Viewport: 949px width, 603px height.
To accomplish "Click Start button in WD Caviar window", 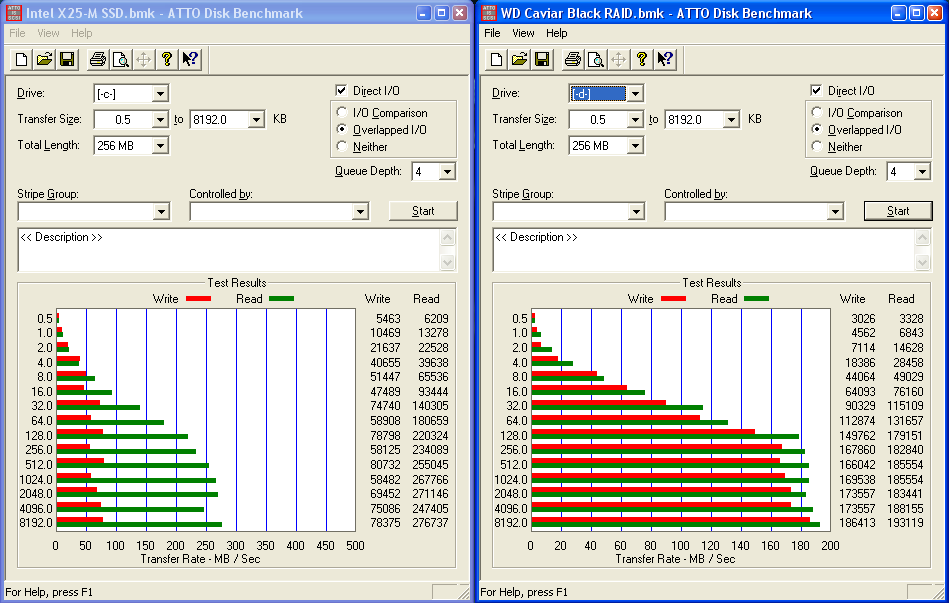I will pyautogui.click(x=898, y=211).
